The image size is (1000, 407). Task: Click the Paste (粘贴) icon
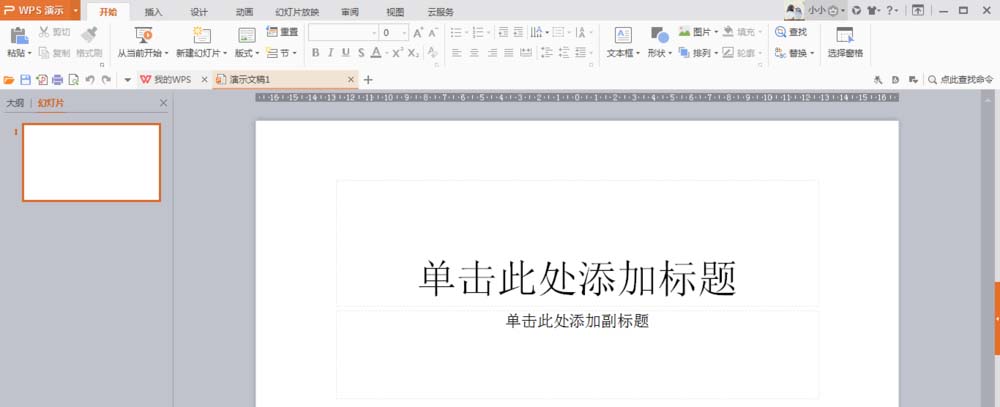18,35
